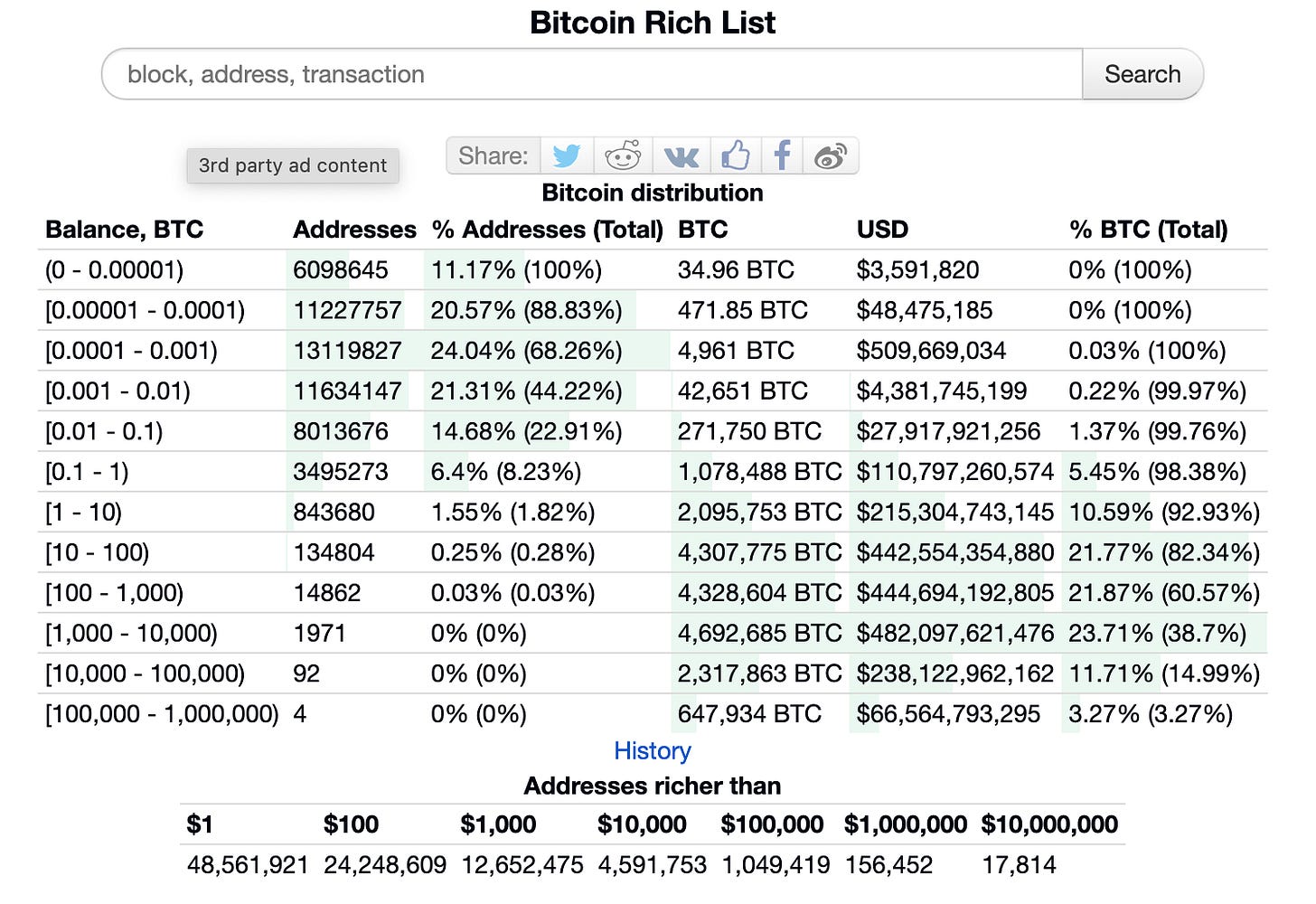Click the thumbs-up like share icon

point(736,155)
